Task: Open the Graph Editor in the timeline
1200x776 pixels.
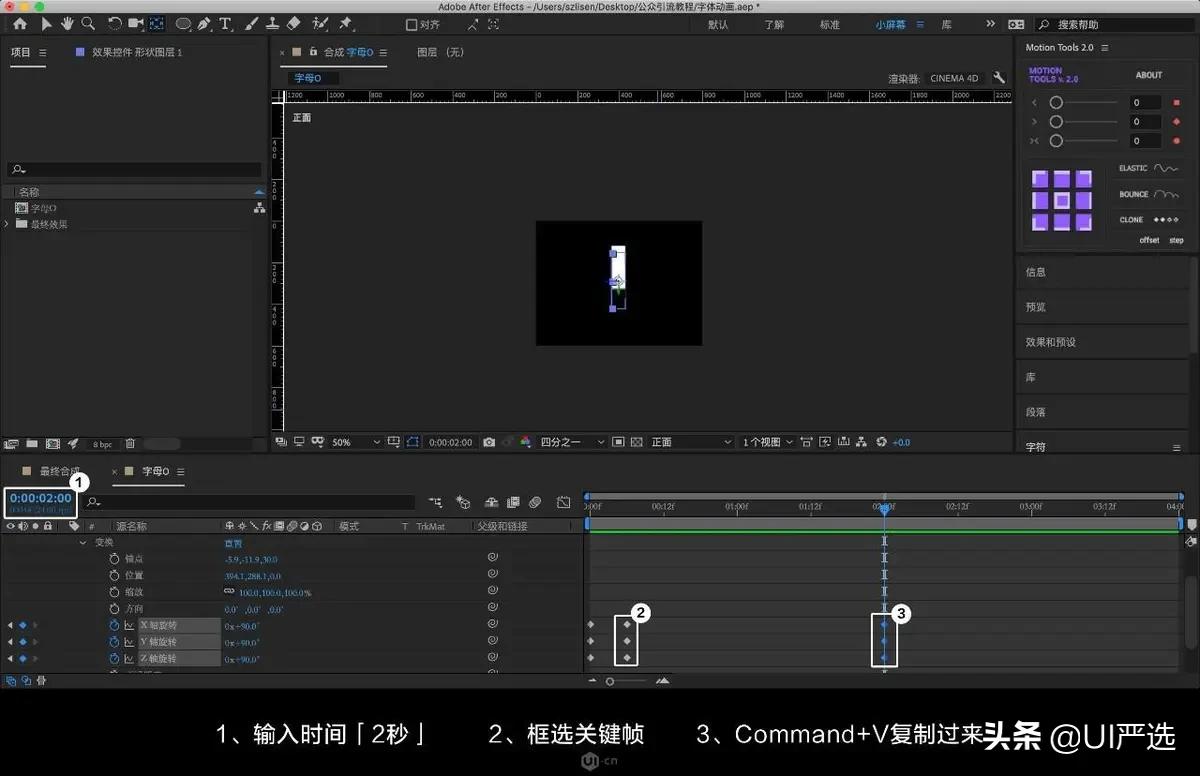Action: click(564, 502)
